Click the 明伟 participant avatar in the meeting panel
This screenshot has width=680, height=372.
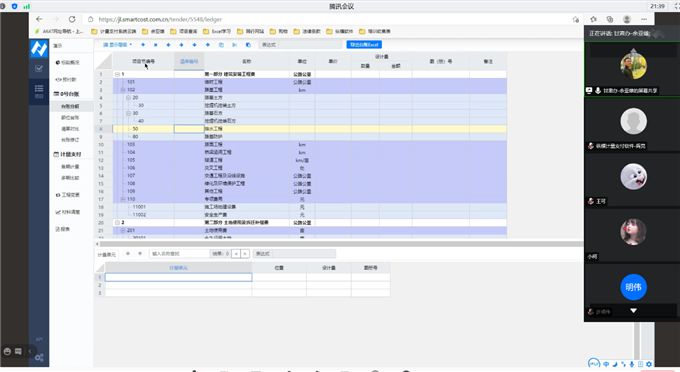[633, 287]
